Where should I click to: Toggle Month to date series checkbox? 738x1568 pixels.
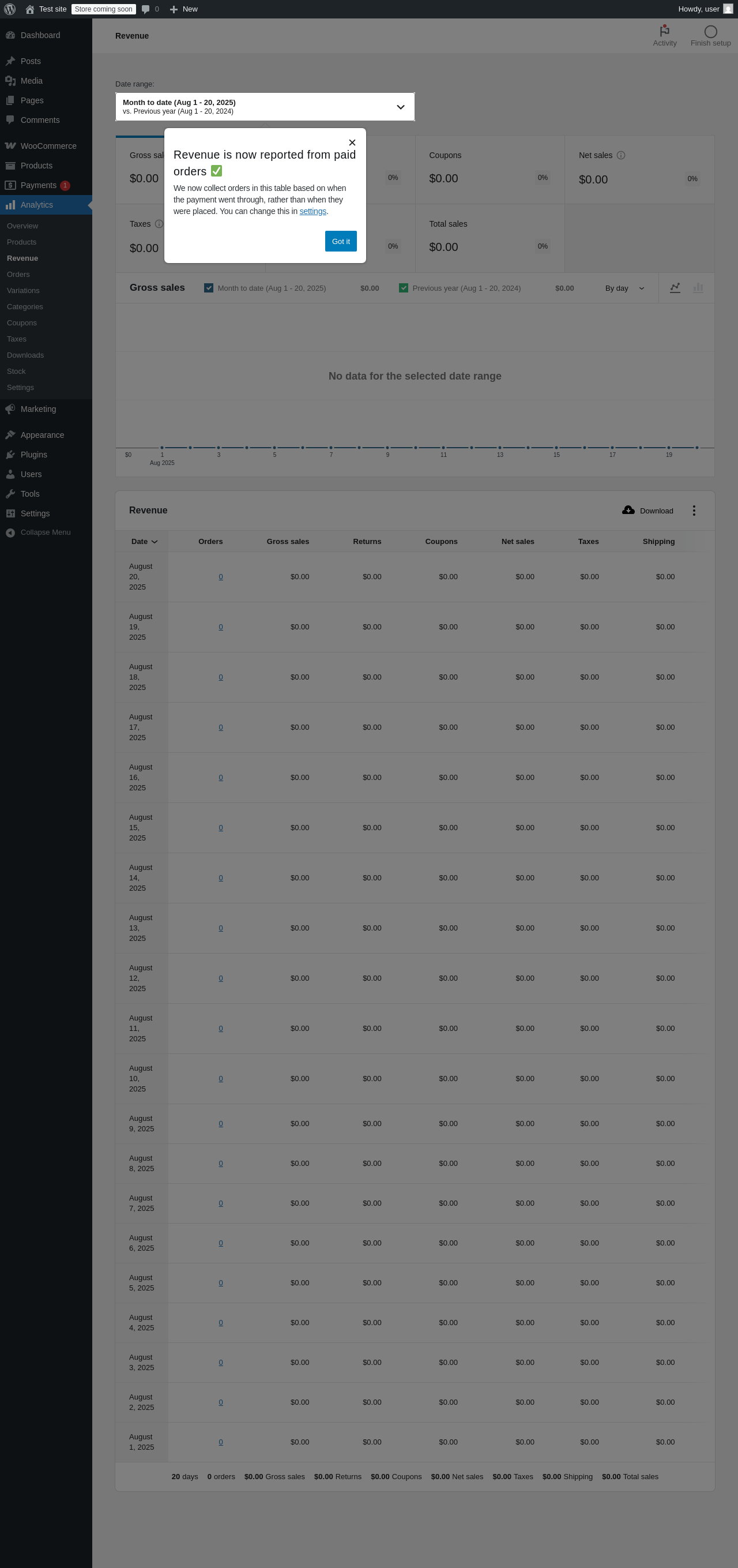pyautogui.click(x=209, y=288)
